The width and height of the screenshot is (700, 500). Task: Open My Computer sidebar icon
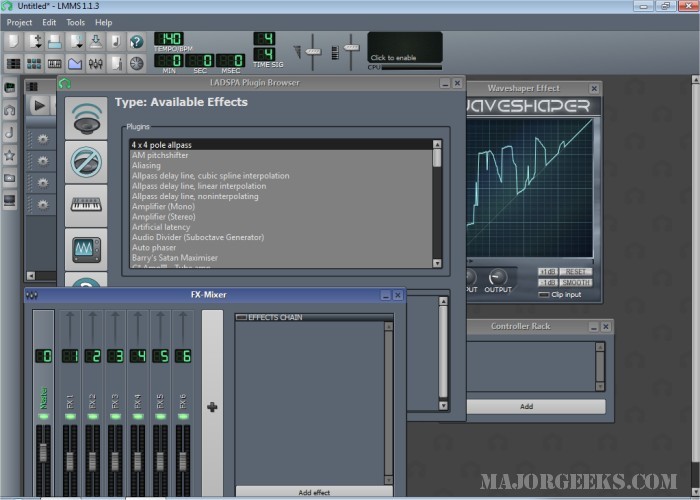[9, 200]
